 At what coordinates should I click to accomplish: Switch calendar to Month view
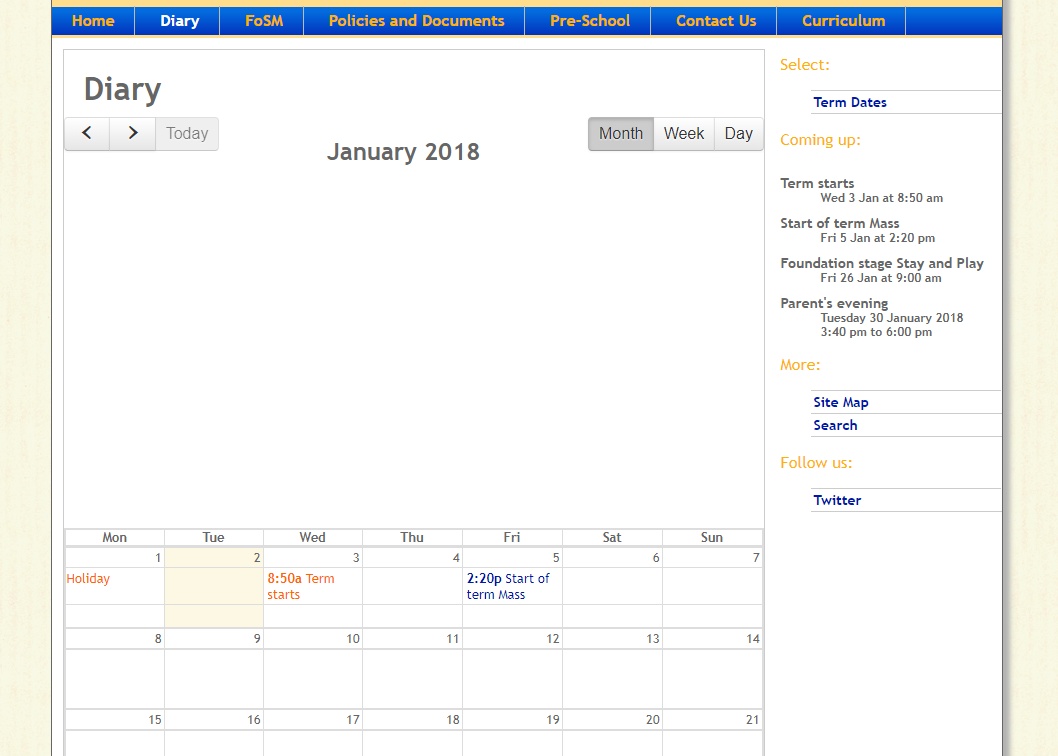tap(621, 134)
